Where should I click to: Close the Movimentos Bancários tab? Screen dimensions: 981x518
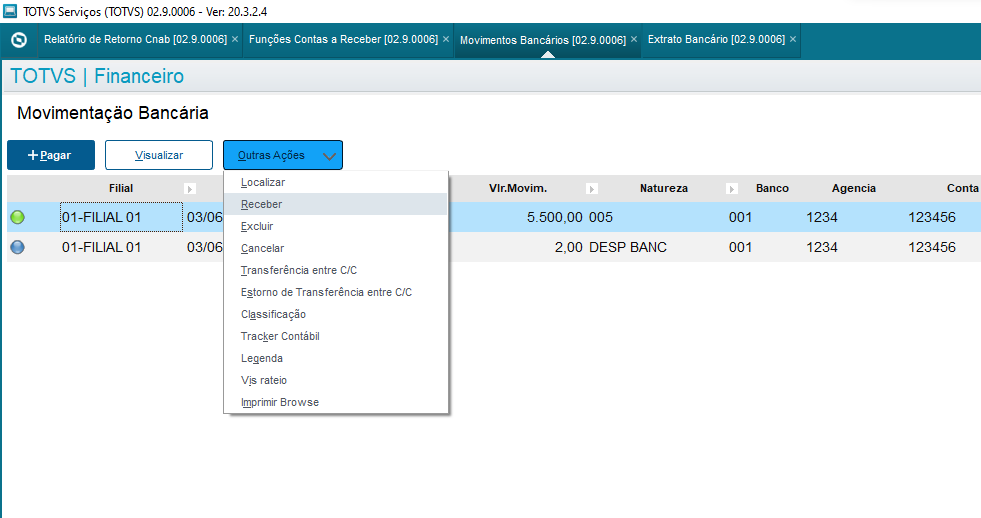tap(634, 39)
